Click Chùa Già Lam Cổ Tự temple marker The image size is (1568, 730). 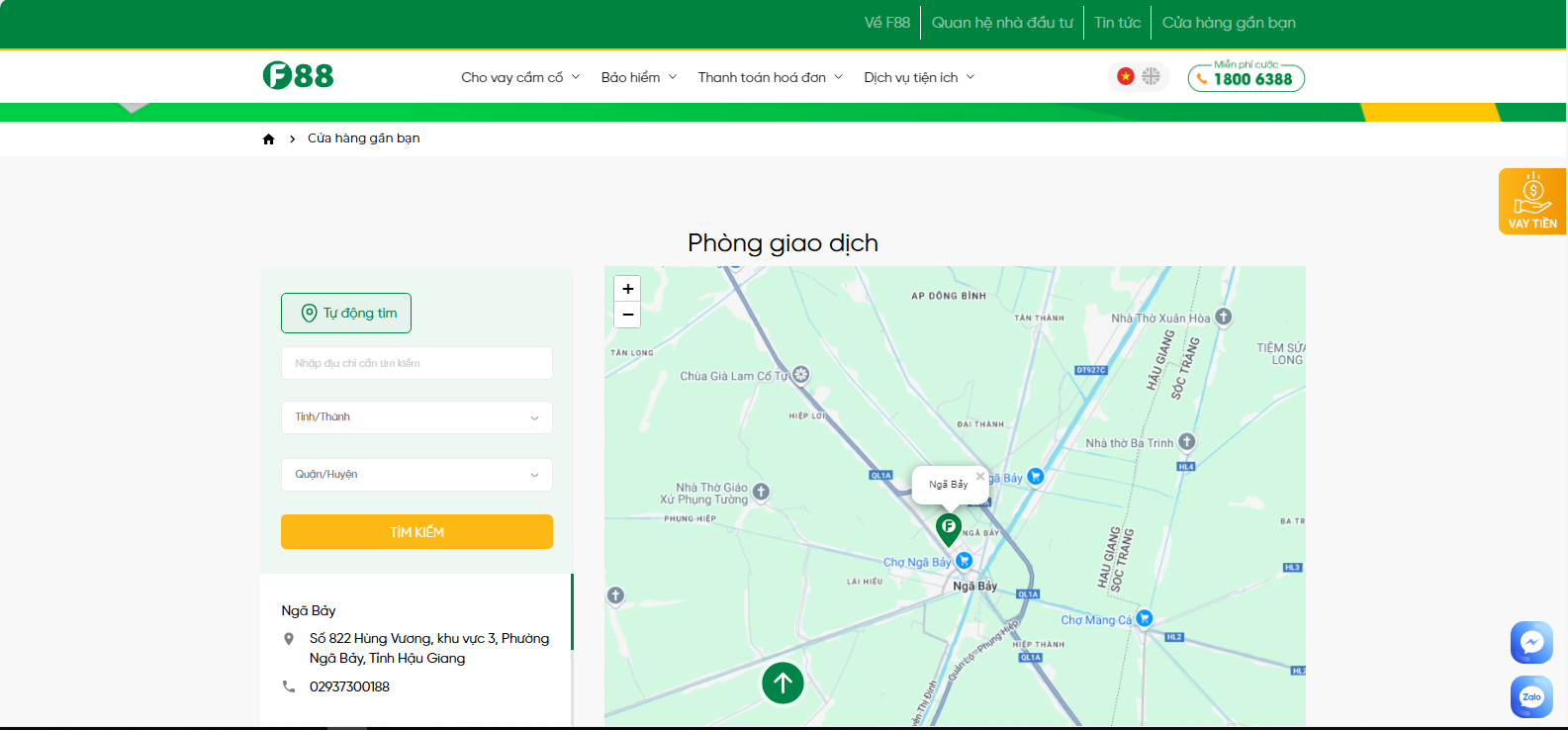[801, 374]
